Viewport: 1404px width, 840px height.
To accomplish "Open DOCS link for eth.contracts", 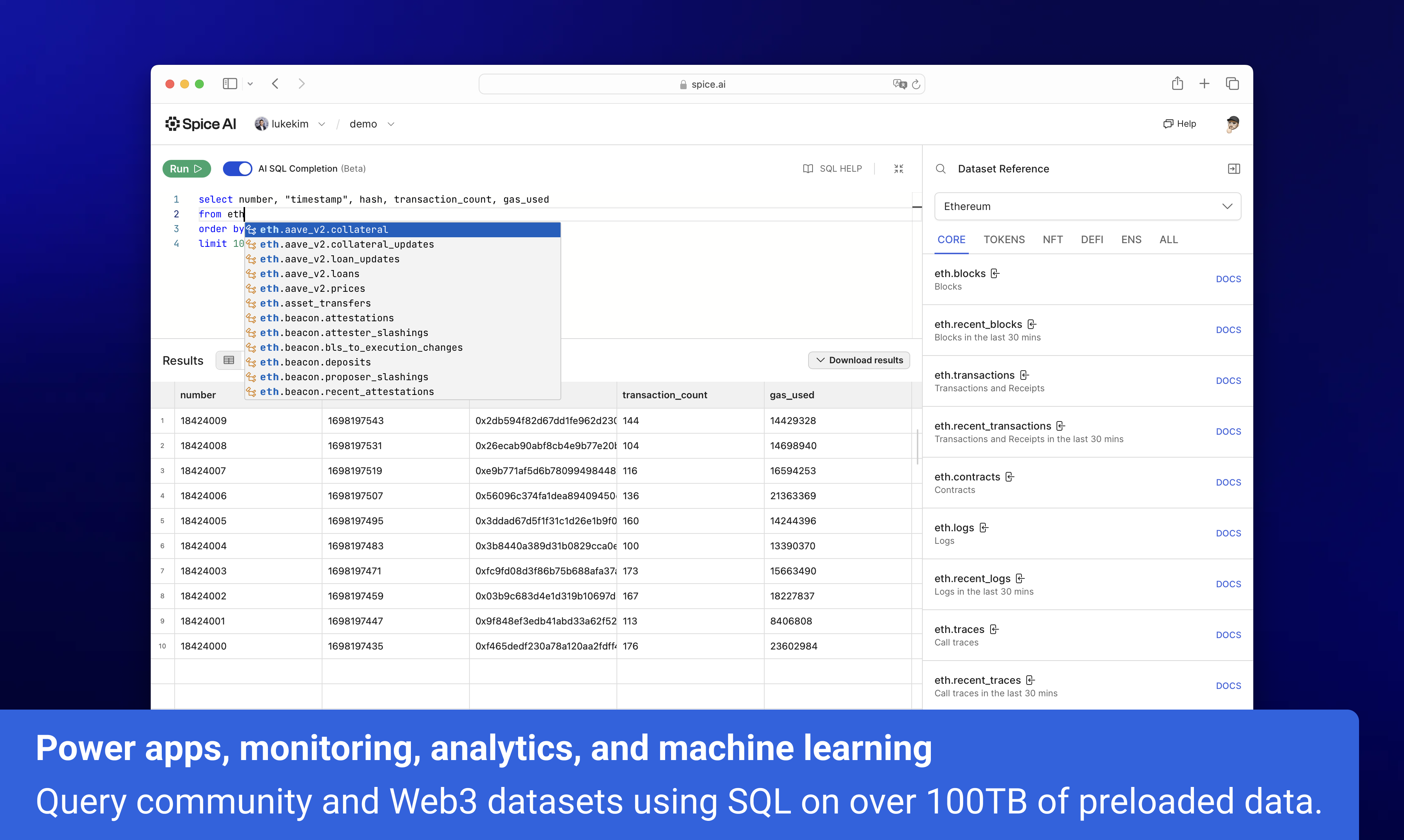I will (x=1228, y=482).
